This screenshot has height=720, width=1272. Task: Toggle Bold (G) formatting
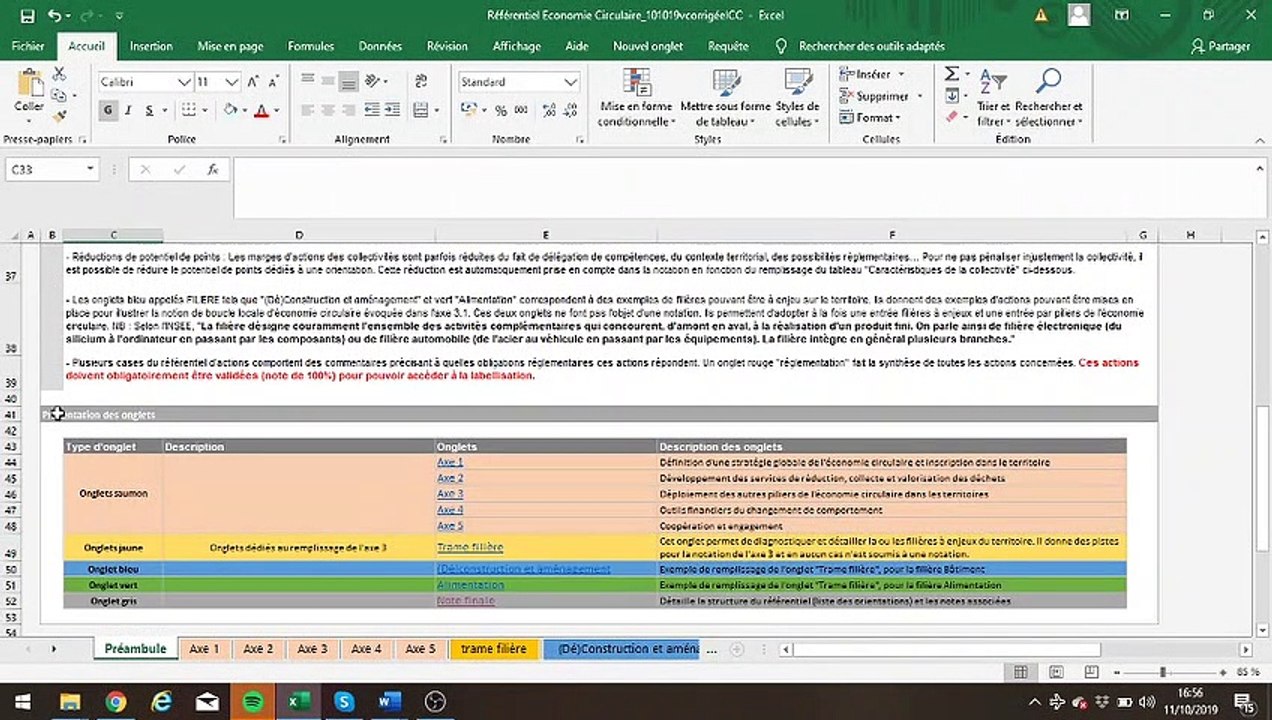(108, 110)
